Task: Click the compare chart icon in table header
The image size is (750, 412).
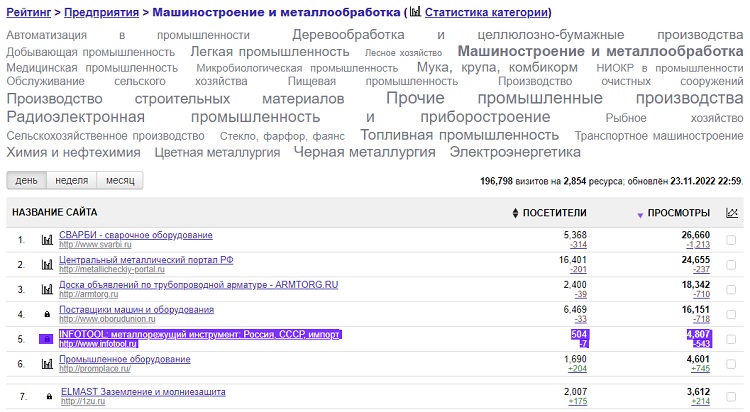Action: tap(731, 213)
